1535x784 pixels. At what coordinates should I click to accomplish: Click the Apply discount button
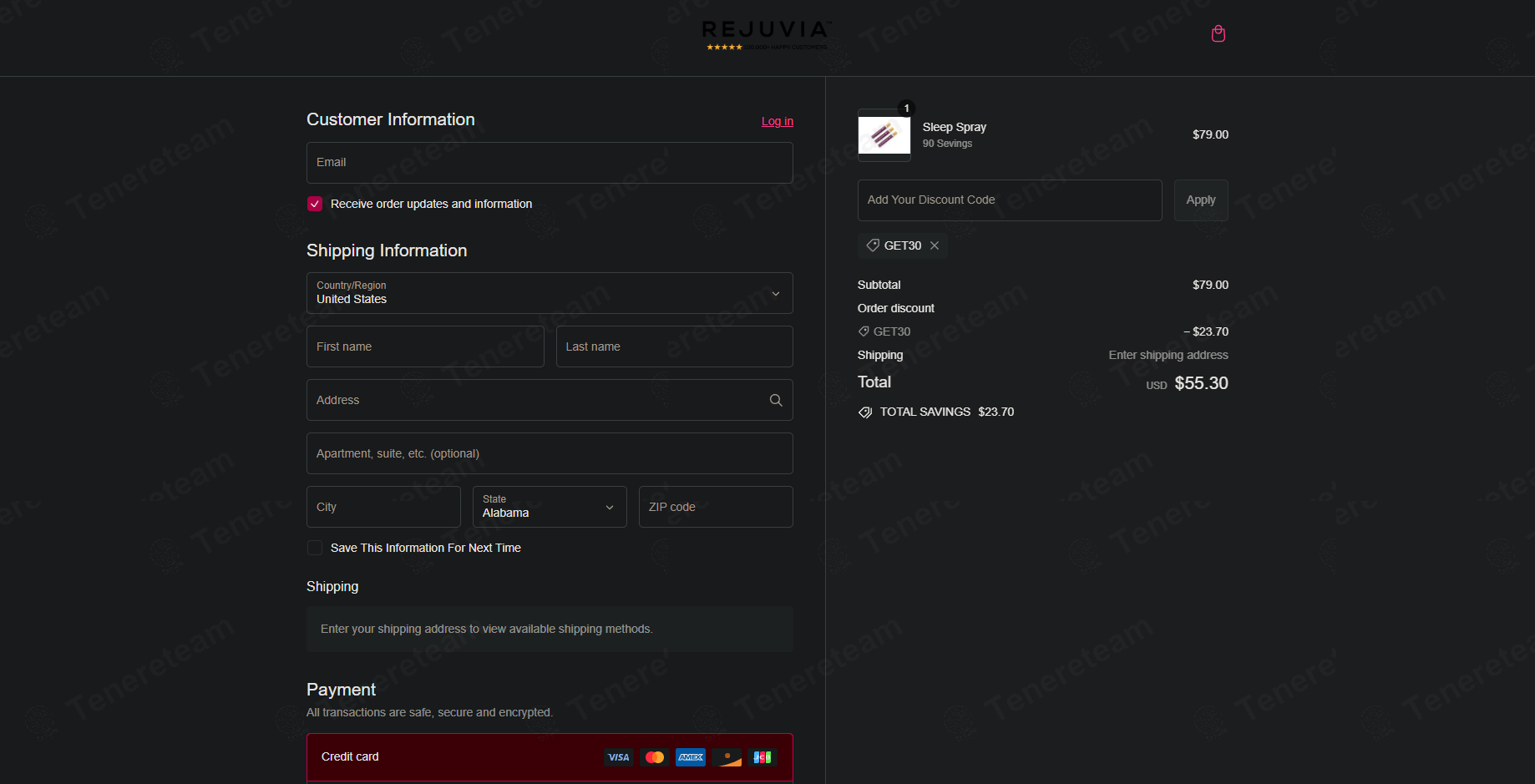pos(1201,200)
